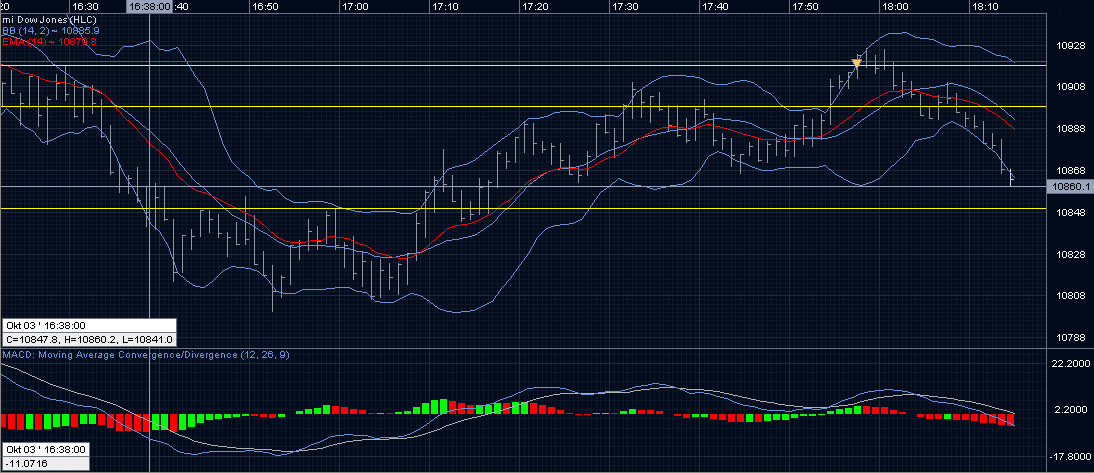1094x473 pixels.
Task: Click the current price tag 10860.1
Action: point(1067,186)
